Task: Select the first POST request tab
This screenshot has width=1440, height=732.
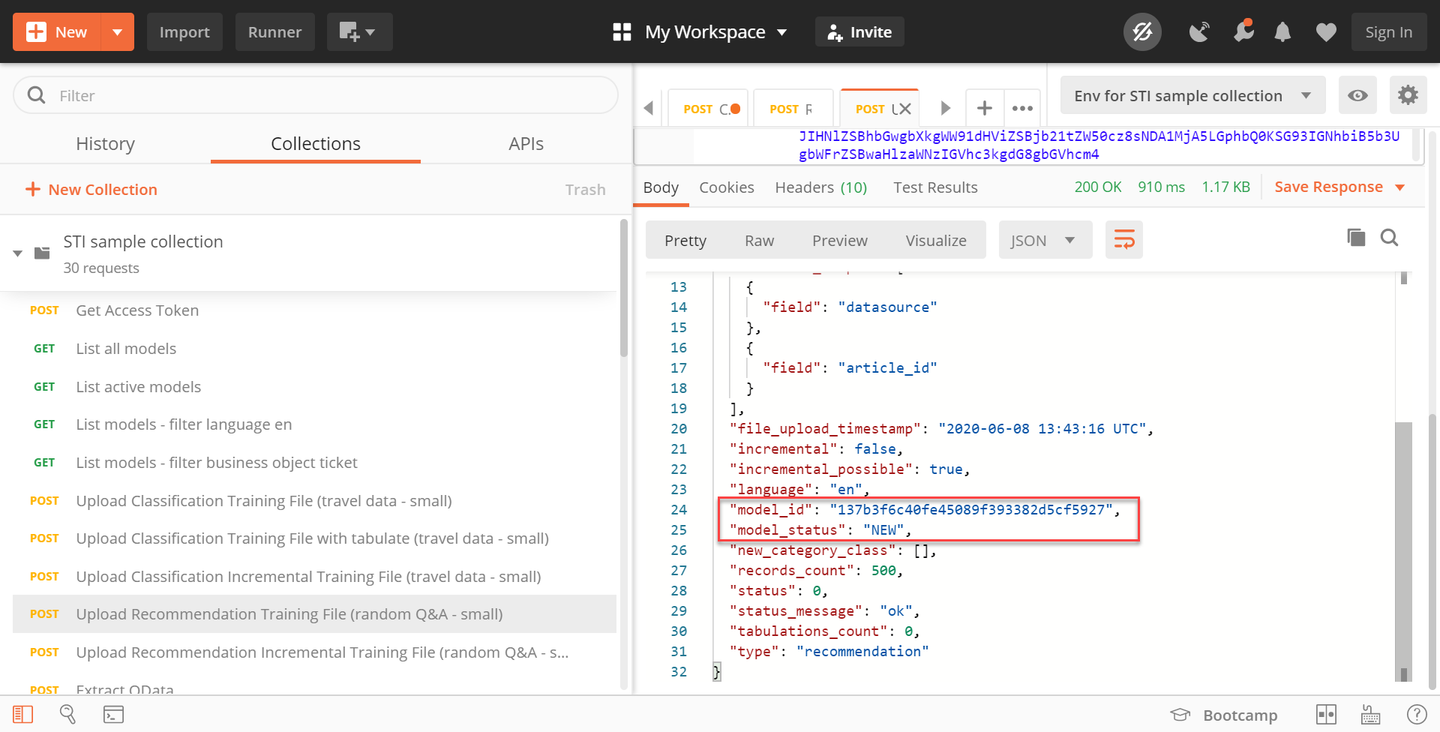Action: click(710, 108)
